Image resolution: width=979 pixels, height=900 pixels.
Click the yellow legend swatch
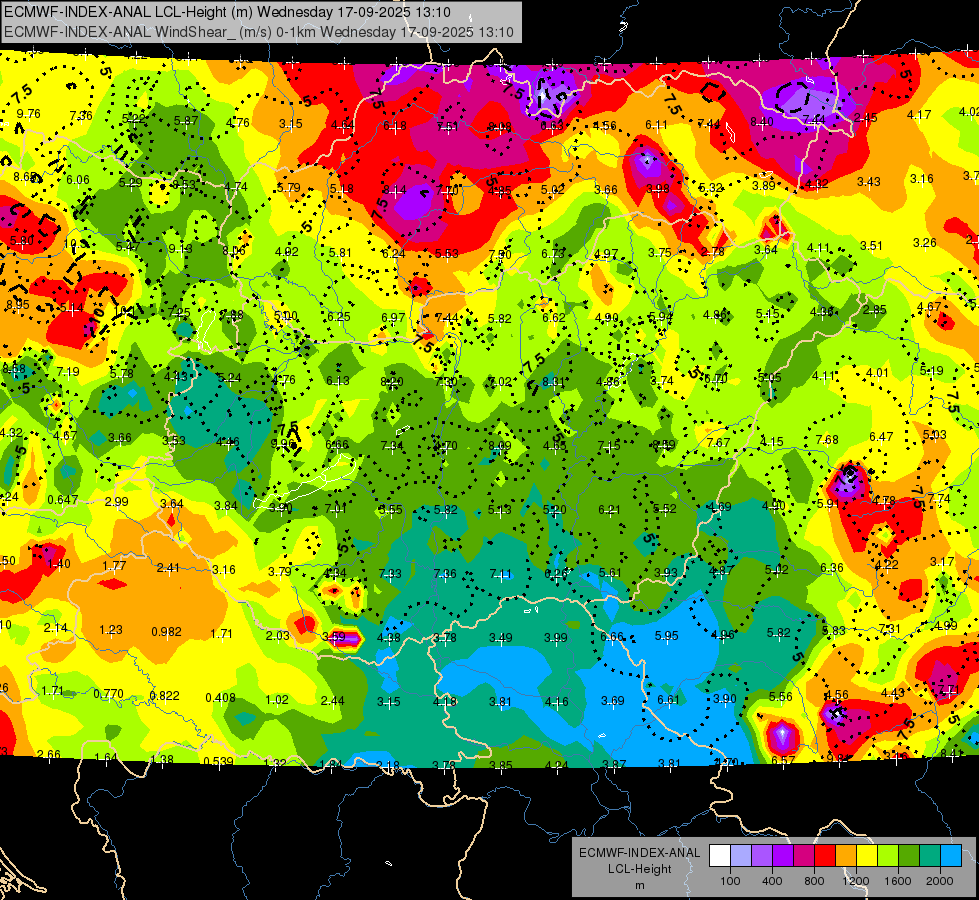(x=867, y=856)
